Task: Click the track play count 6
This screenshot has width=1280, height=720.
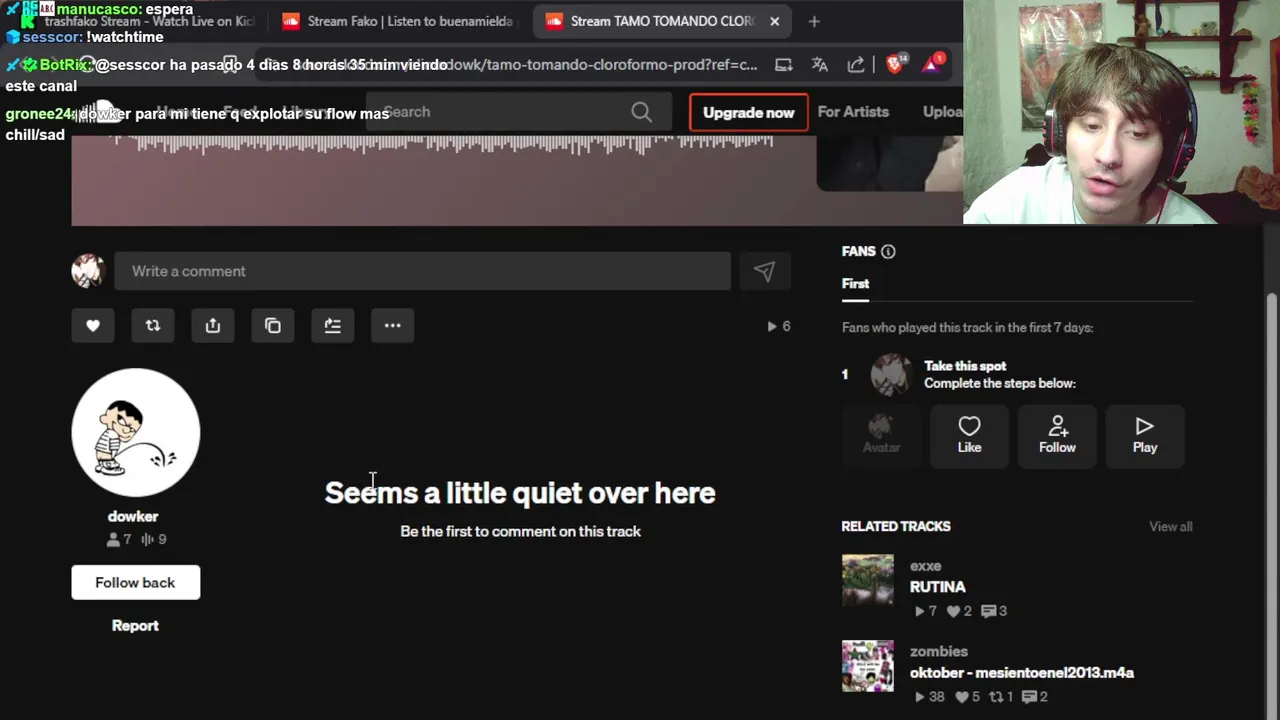Action: pos(778,326)
